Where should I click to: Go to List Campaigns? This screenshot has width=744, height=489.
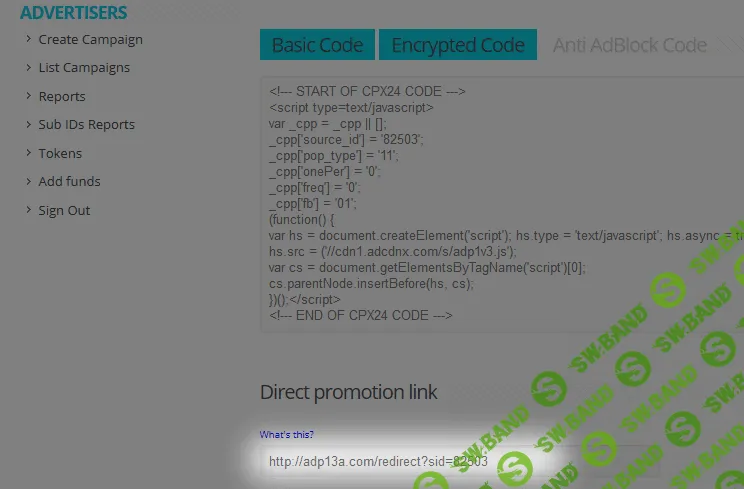click(x=84, y=68)
